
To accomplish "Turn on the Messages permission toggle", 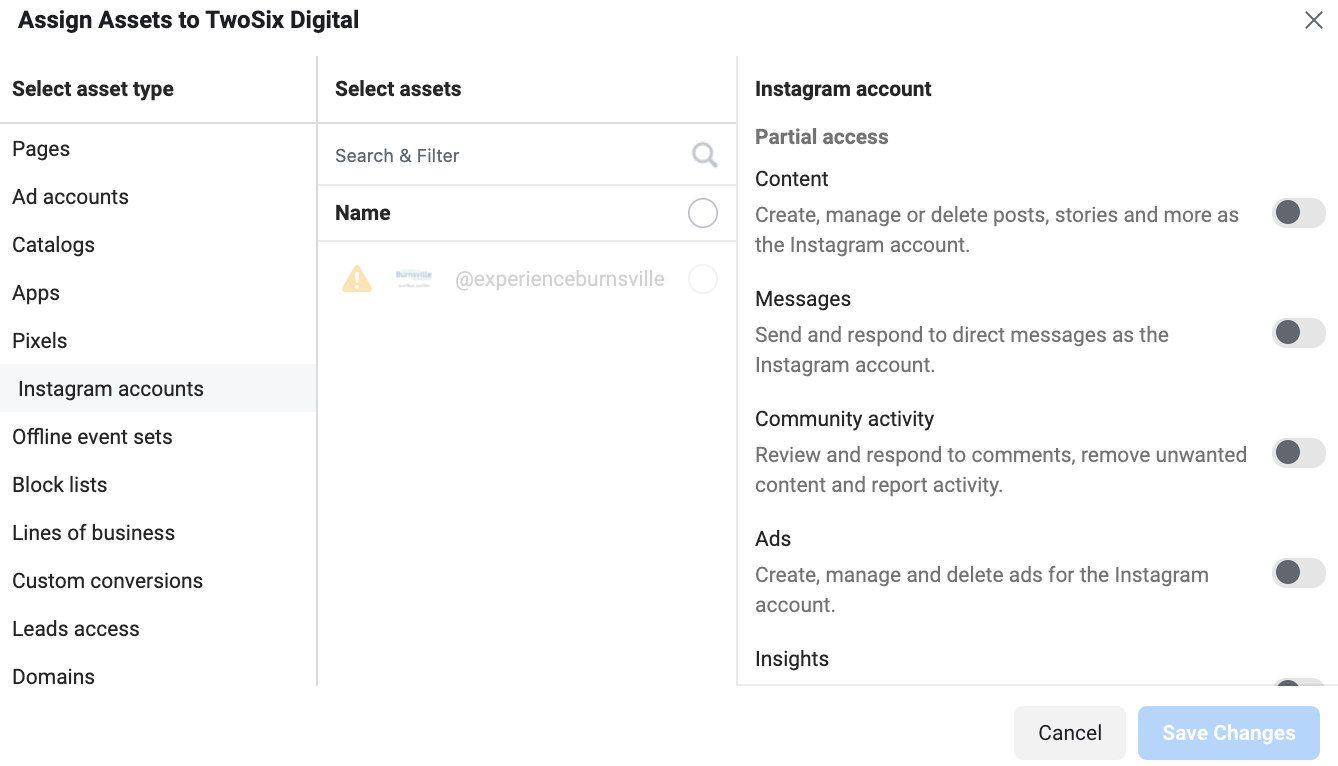I will point(1298,333).
